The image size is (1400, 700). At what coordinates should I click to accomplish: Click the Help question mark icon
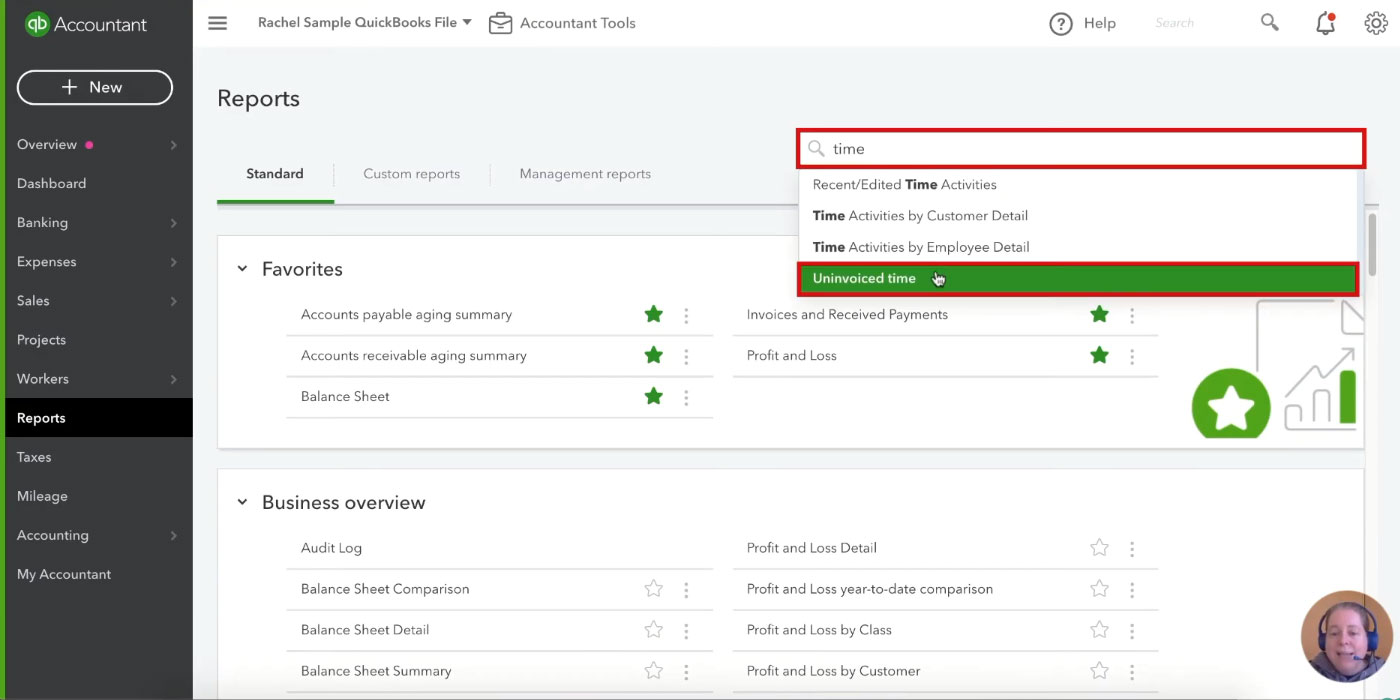1061,23
